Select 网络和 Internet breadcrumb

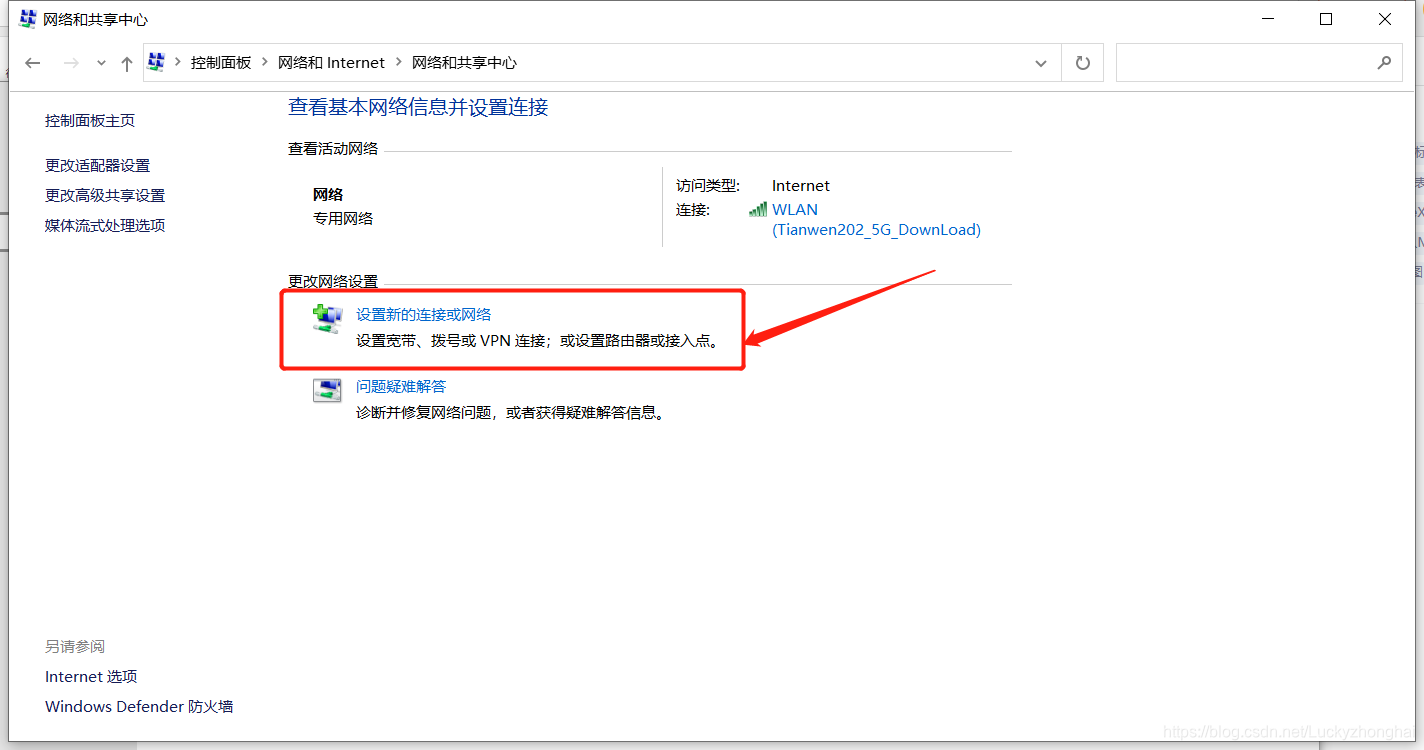coord(331,62)
